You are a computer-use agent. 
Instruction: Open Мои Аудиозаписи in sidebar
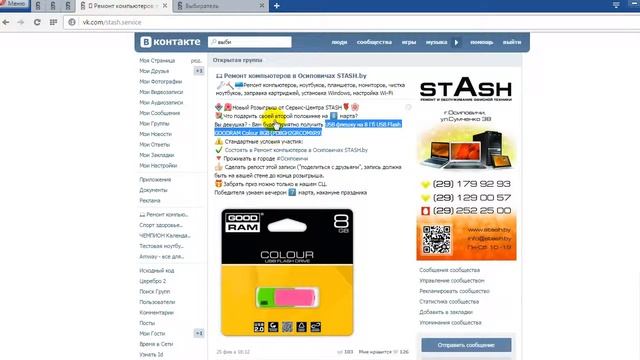[161, 102]
